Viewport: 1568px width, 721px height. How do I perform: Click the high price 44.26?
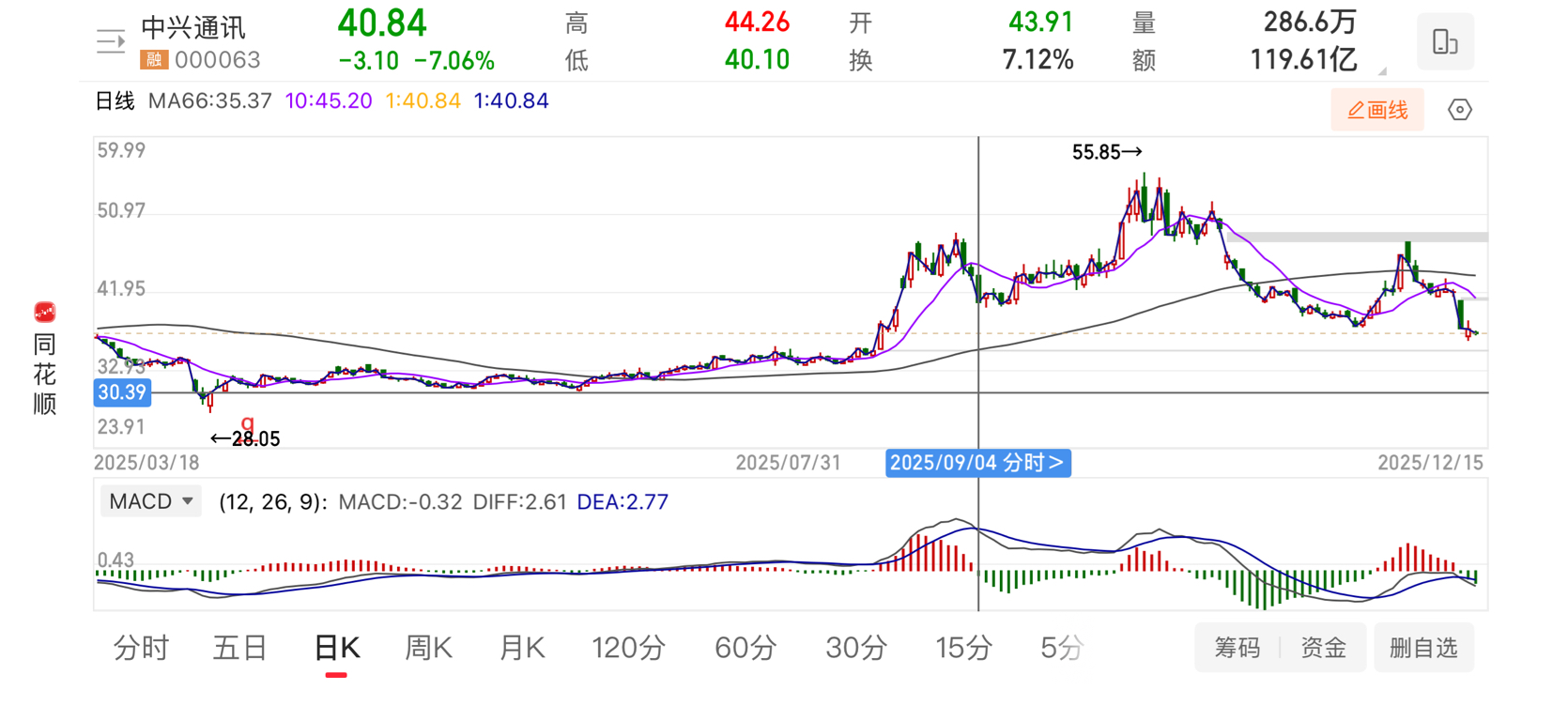757,22
